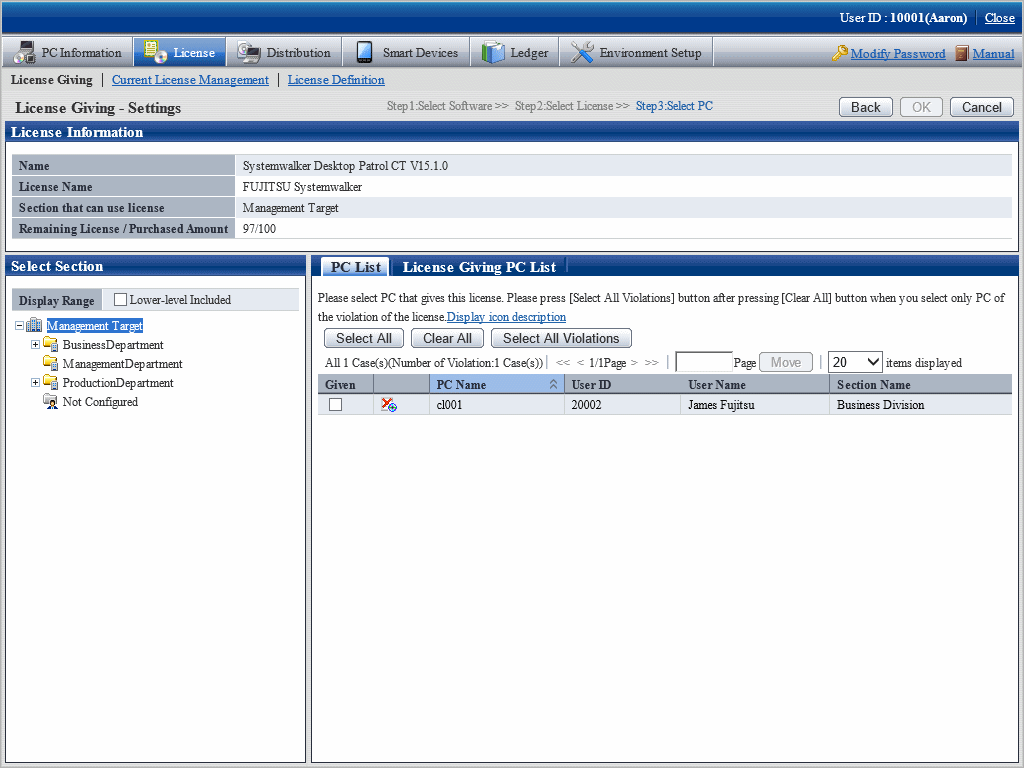Screen dimensions: 1024x768
Task: Click the Smart Devices phone icon
Action: (364, 52)
